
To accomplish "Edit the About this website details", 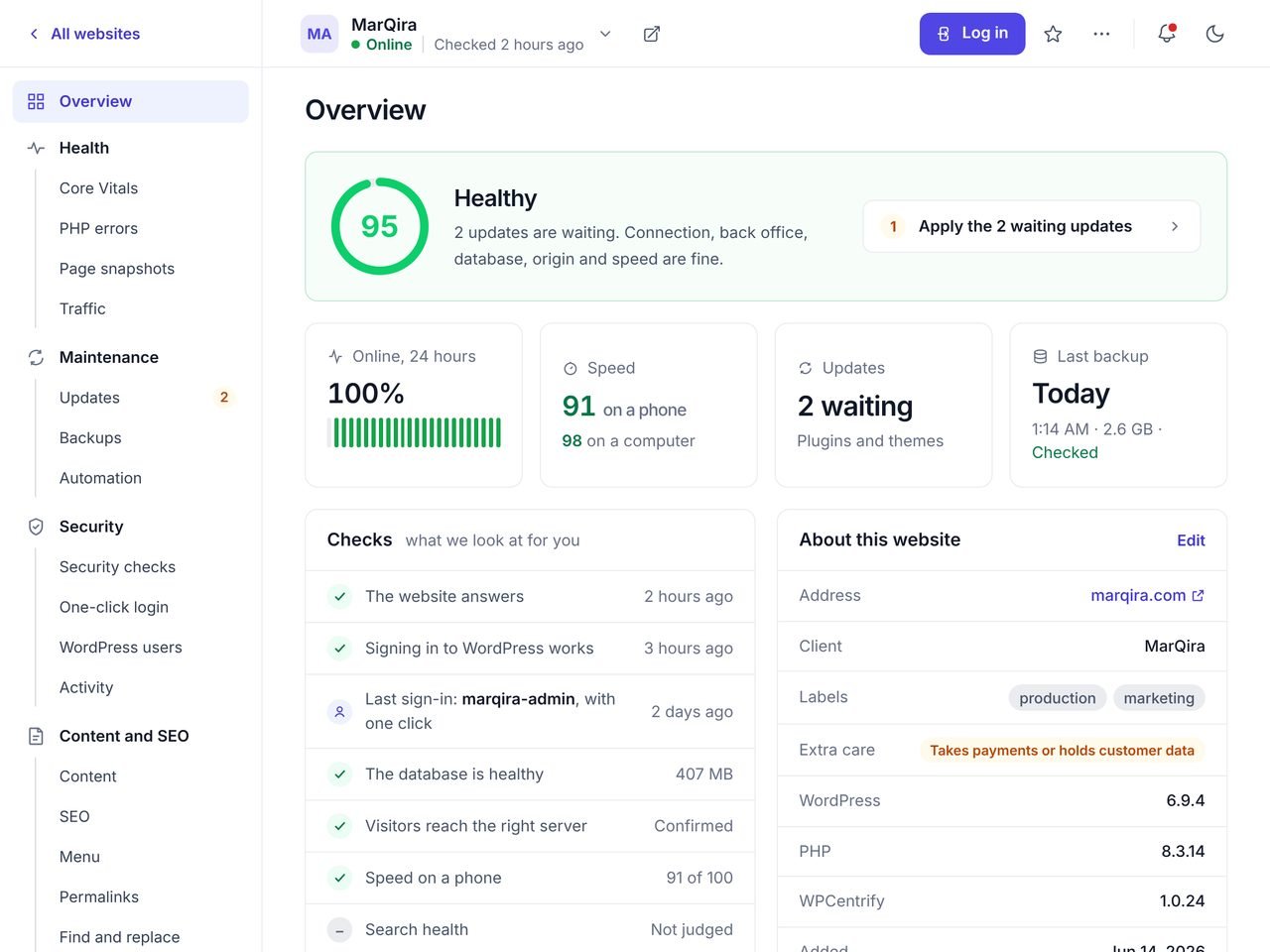I will click(x=1191, y=540).
